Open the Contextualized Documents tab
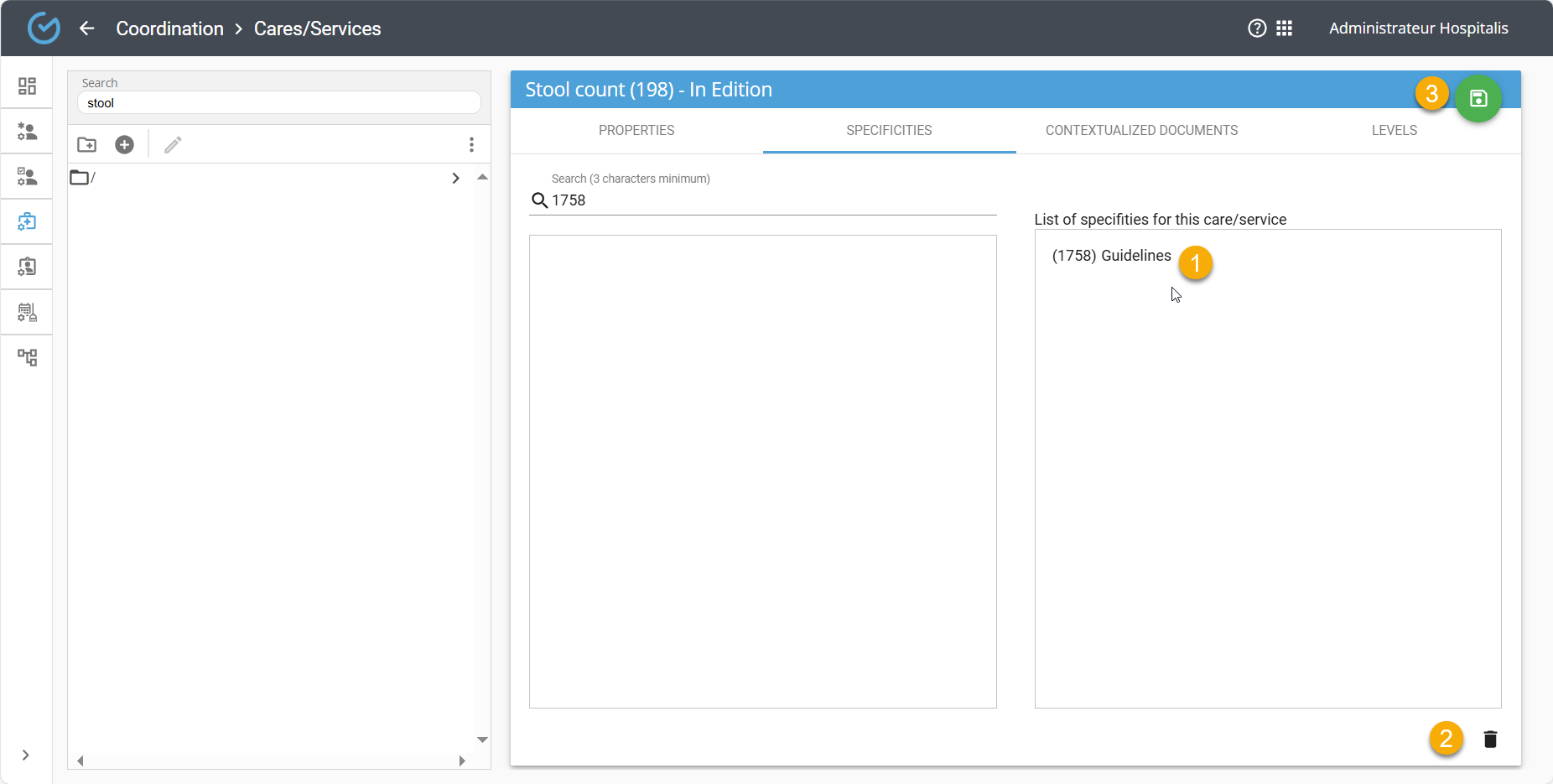 click(x=1140, y=131)
